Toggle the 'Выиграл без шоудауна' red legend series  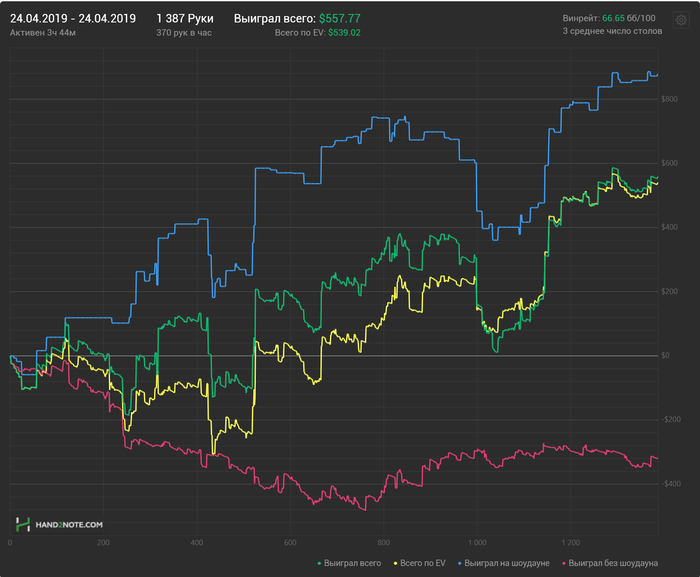click(x=610, y=563)
